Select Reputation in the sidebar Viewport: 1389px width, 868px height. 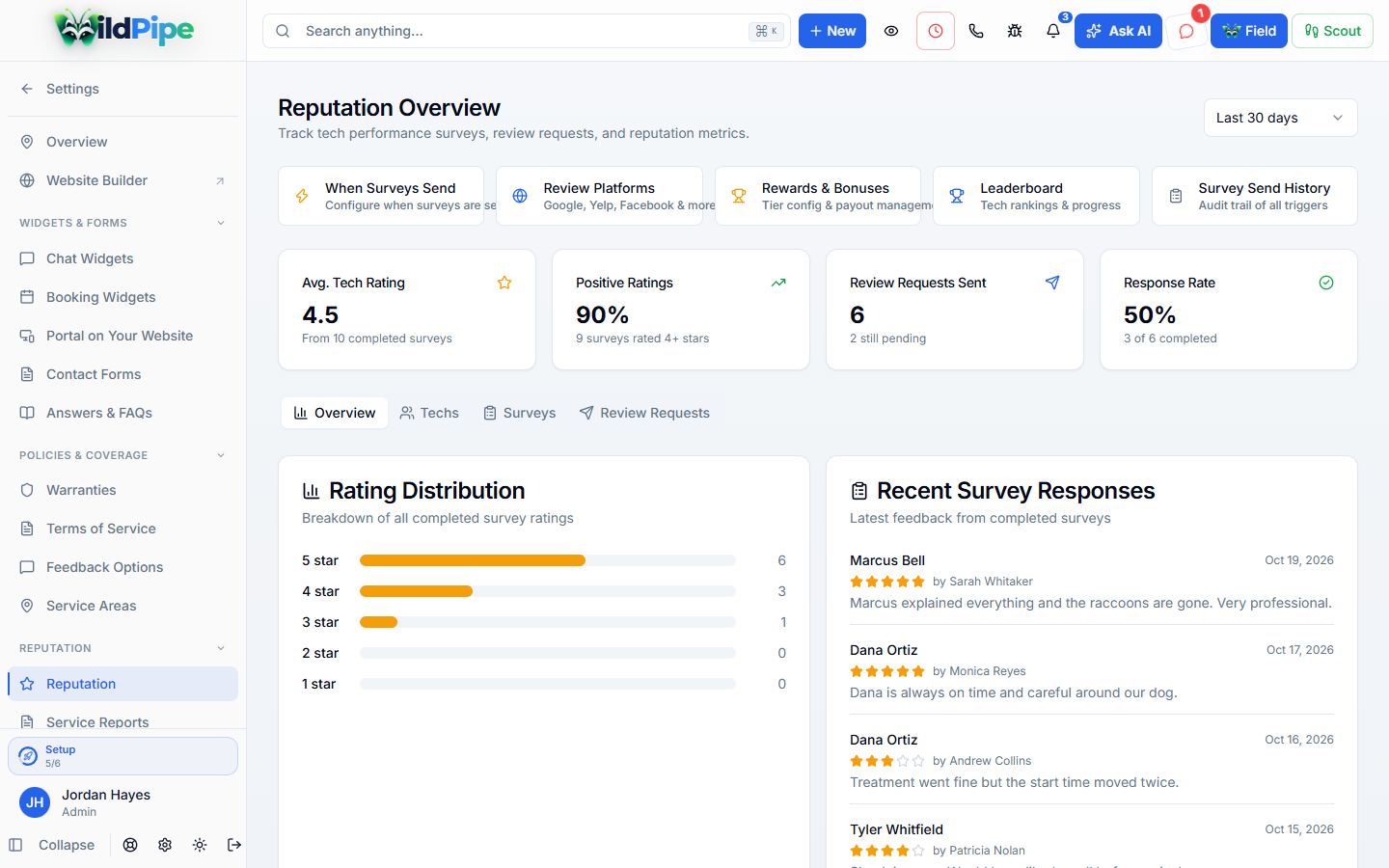click(123, 684)
